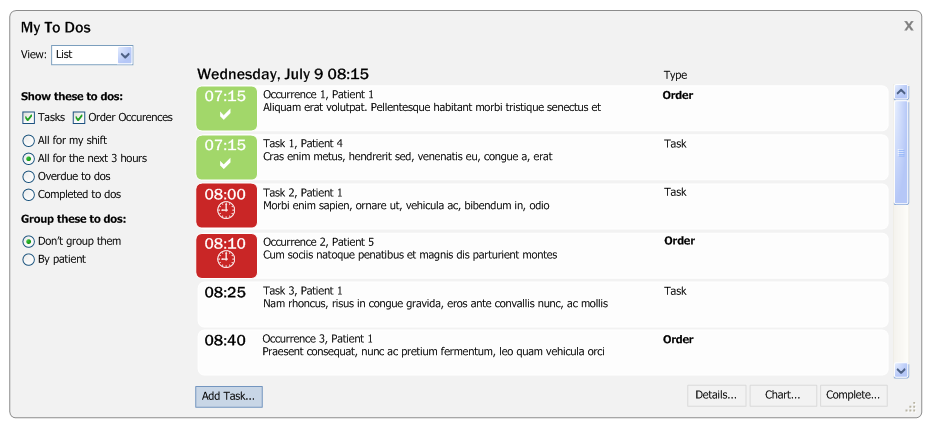932x427 pixels.
Task: Click the 07:15 completed checkmark for Occurrence 1
Action: pos(225,115)
